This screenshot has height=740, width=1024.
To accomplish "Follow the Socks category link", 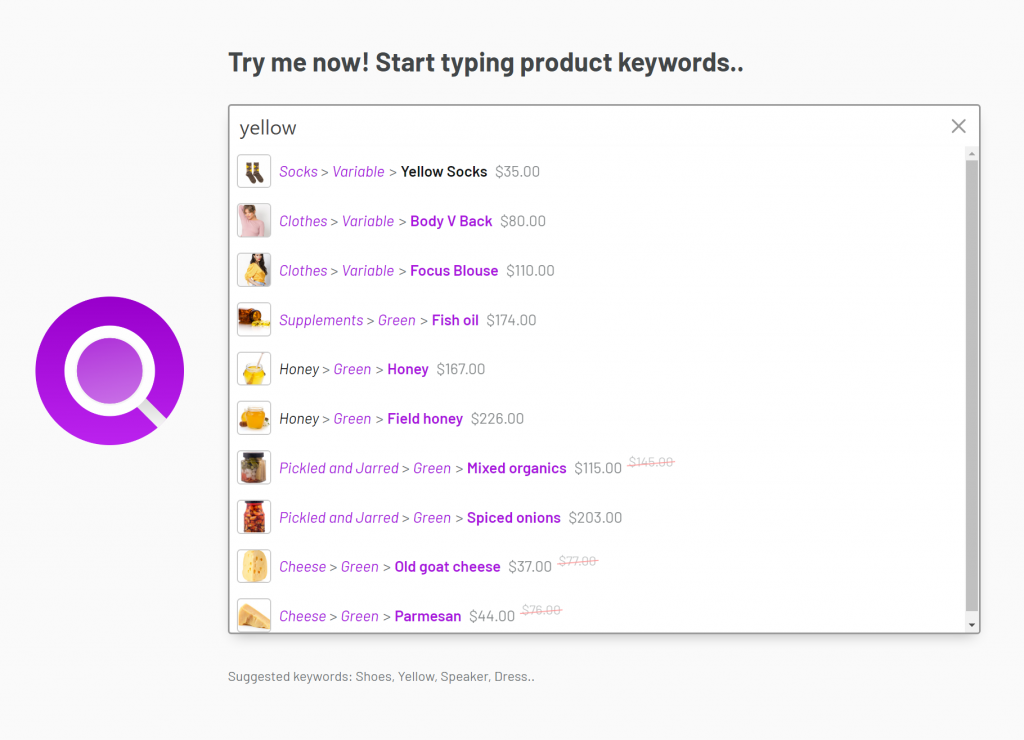I will (x=298, y=172).
